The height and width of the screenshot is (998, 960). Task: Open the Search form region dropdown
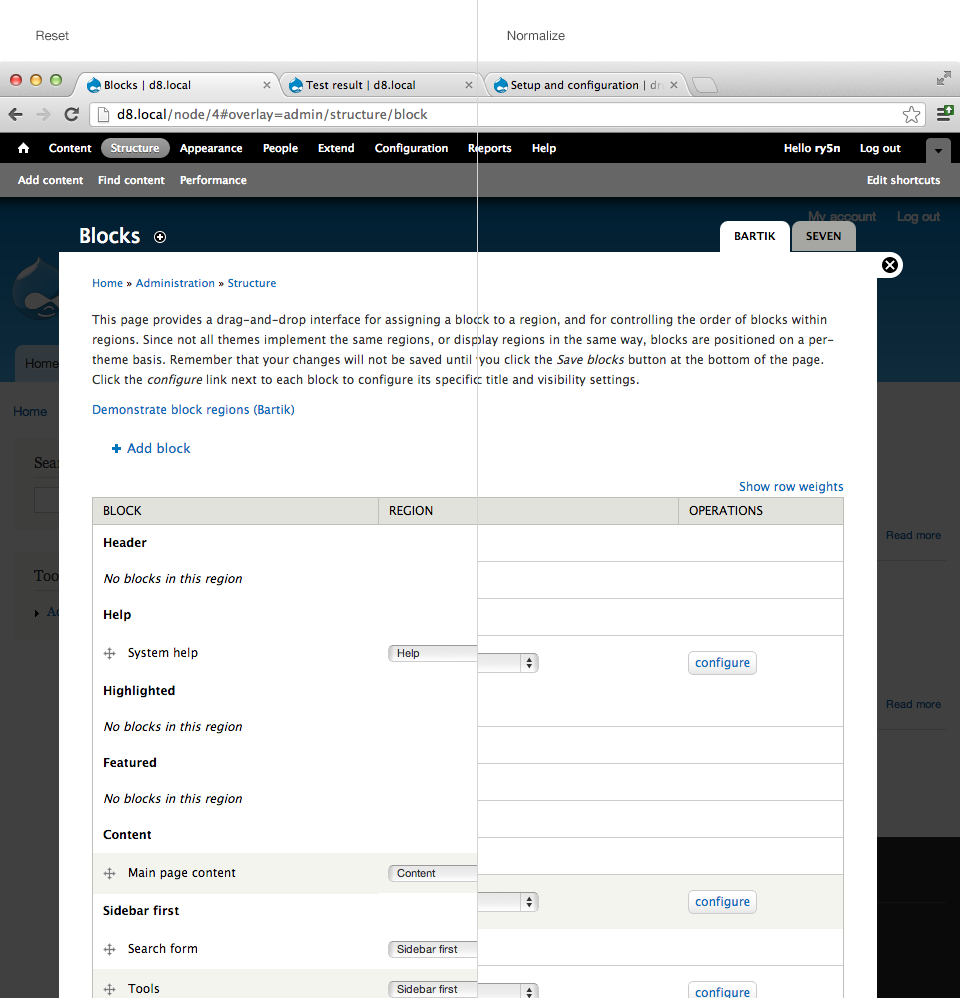(x=433, y=949)
